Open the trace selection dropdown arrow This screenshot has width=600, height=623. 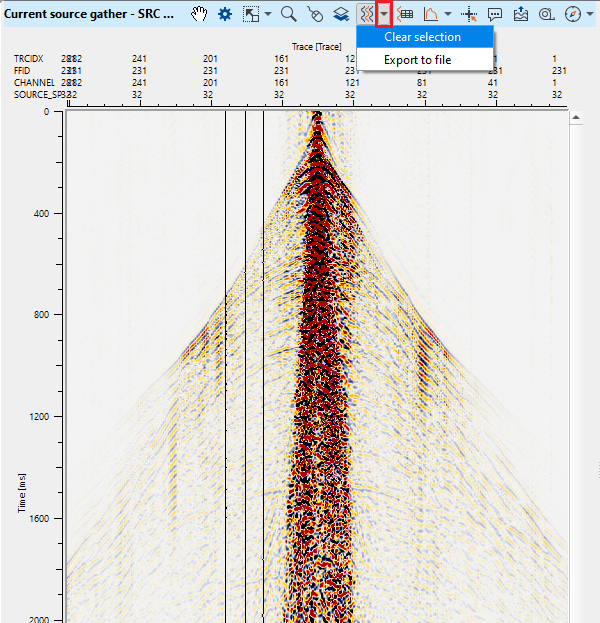coord(384,14)
